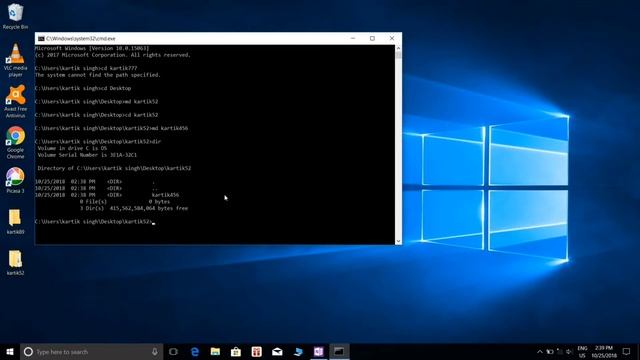This screenshot has height=360, width=640.
Task: Click the '3 Dir(s) bytes free' line
Action: coord(134,208)
